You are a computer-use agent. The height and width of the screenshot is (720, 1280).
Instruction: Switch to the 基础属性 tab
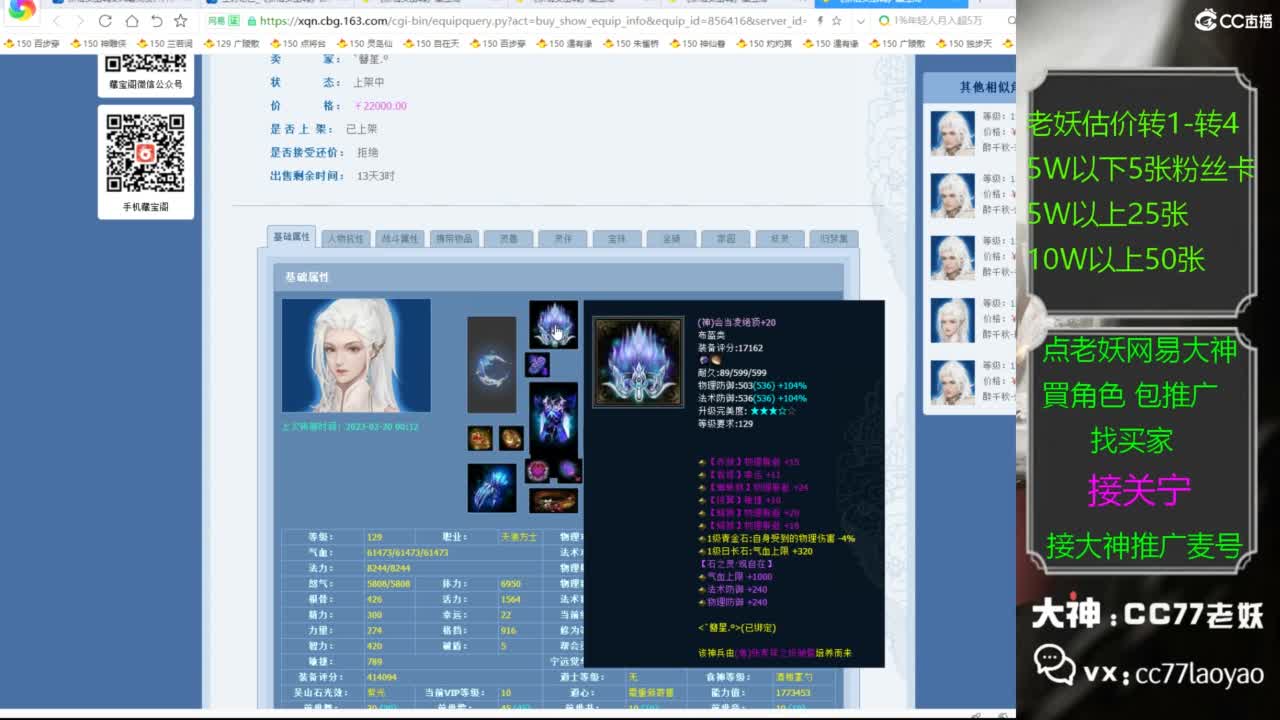click(x=292, y=236)
